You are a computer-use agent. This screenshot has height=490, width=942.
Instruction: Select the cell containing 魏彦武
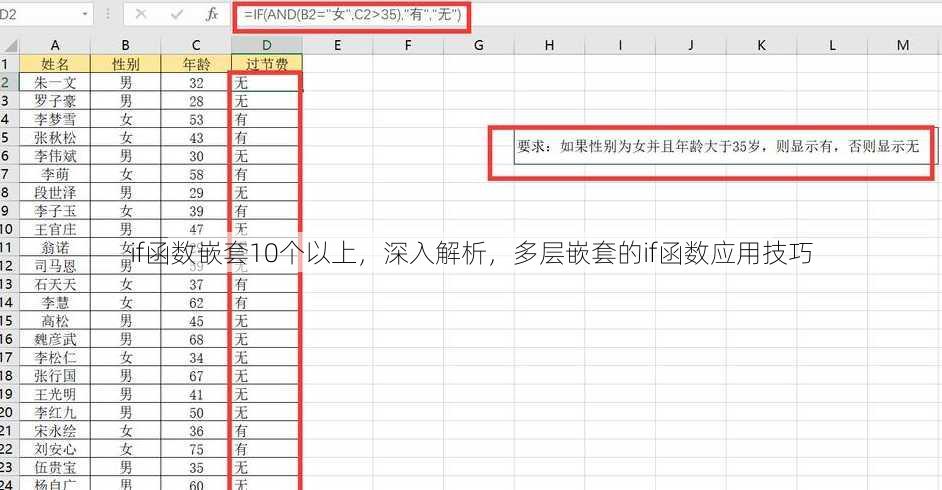[x=55, y=339]
